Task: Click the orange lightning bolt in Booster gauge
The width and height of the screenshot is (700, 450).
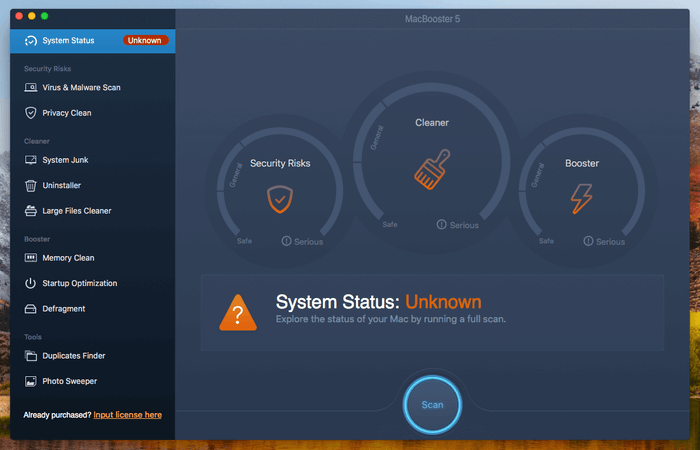Action: [x=582, y=199]
